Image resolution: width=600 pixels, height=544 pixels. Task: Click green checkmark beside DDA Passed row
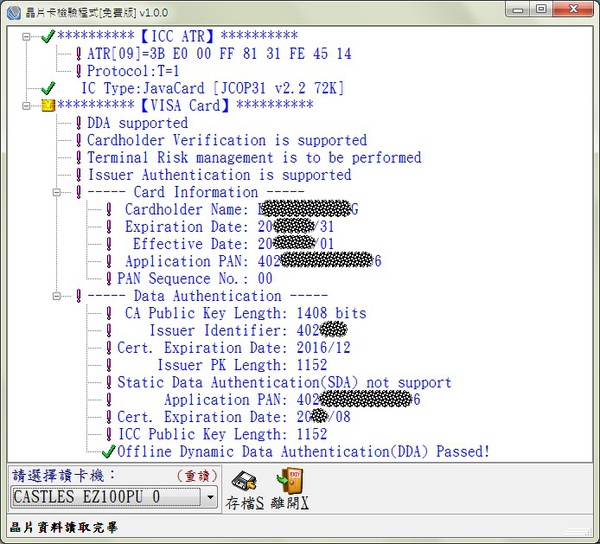pos(109,452)
